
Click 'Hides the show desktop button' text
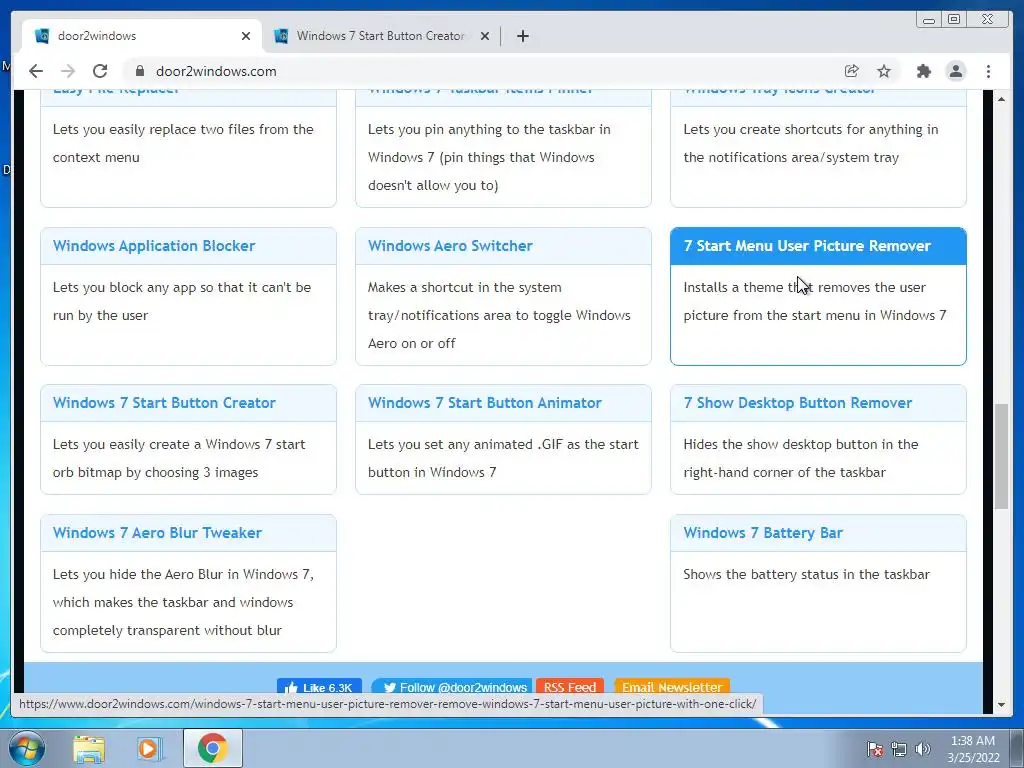point(801,458)
